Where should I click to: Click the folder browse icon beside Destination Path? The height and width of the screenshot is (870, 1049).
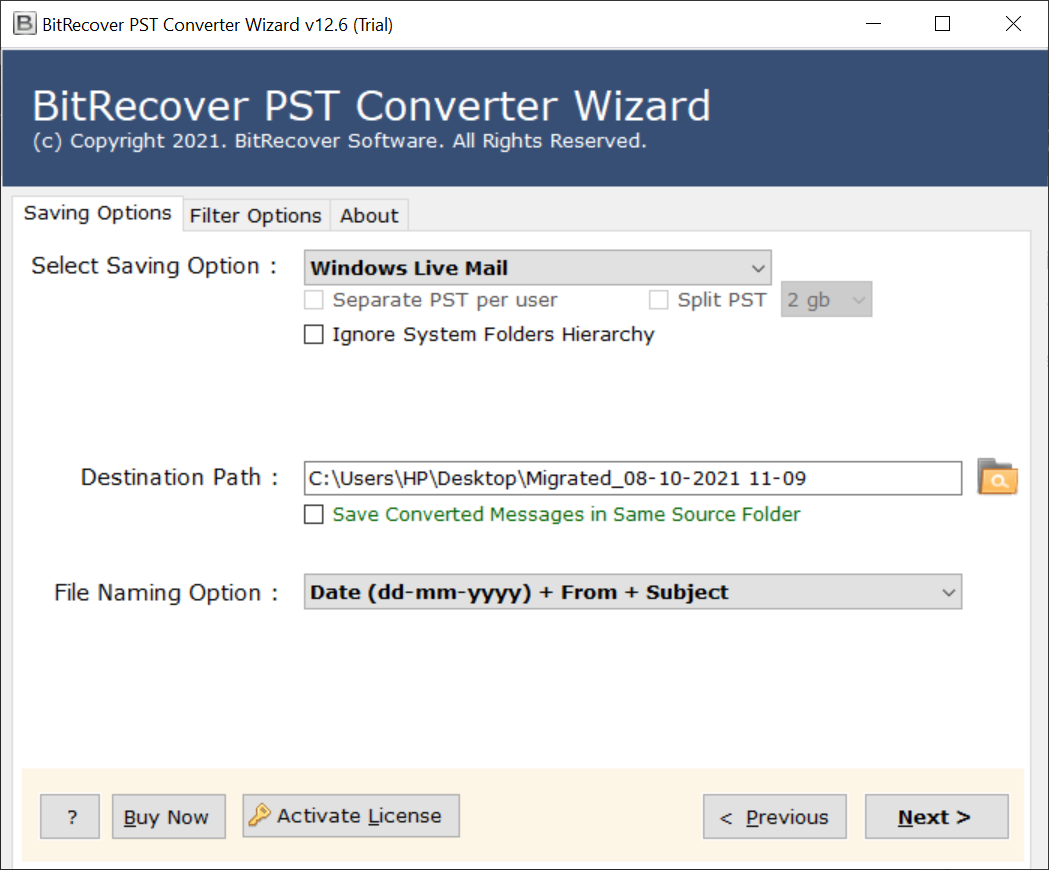pyautogui.click(x=997, y=477)
